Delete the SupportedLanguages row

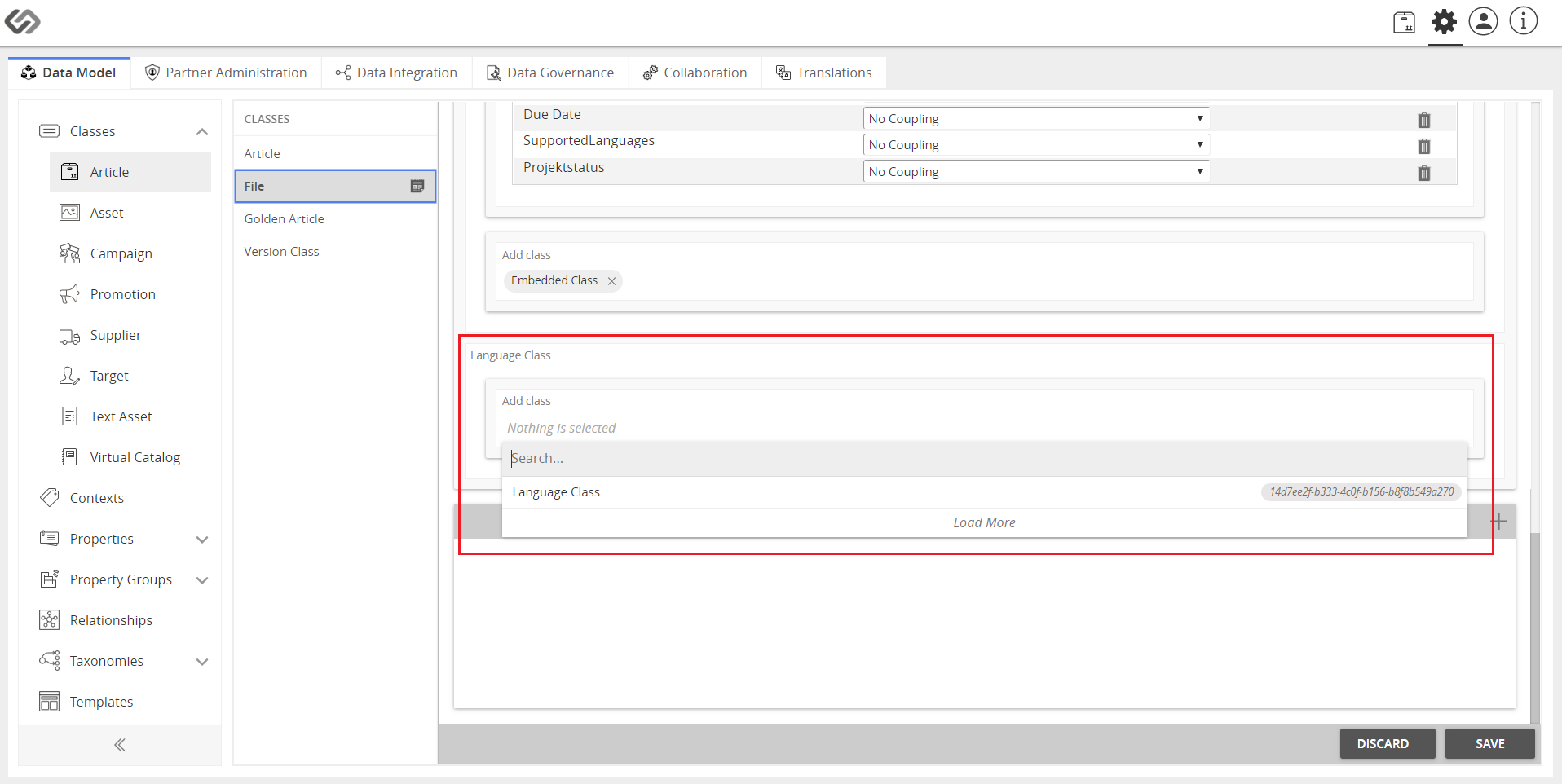click(x=1424, y=146)
